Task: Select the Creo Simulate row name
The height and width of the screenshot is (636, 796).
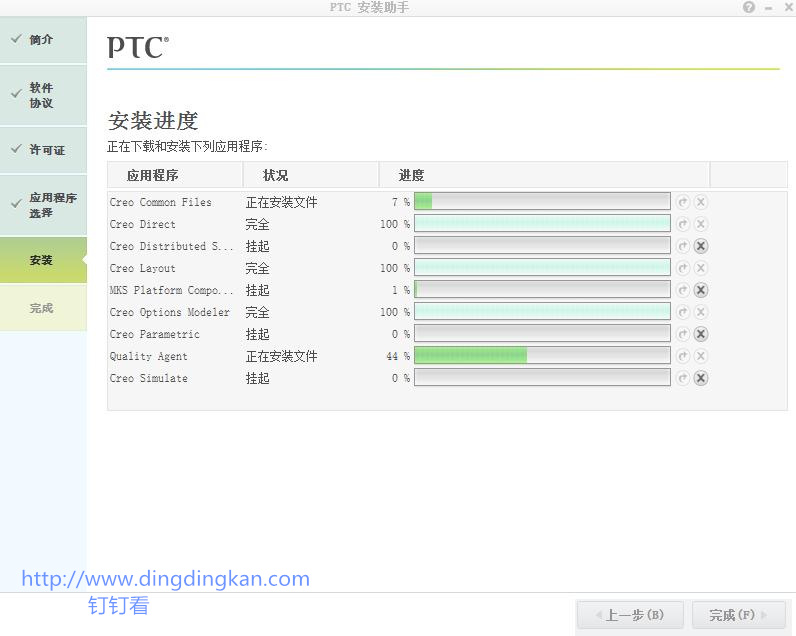Action: coord(149,378)
